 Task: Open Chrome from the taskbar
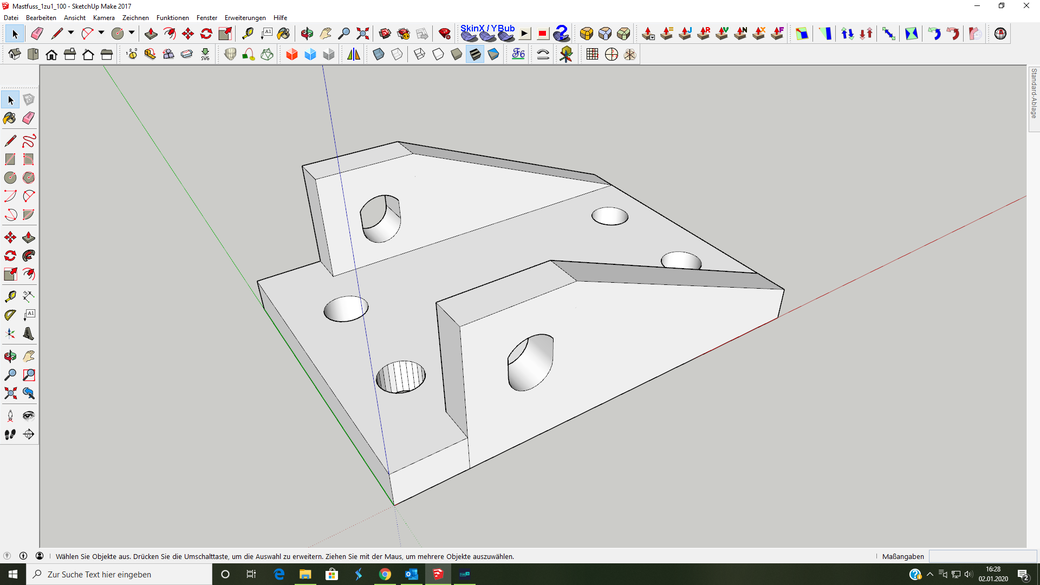click(x=385, y=574)
